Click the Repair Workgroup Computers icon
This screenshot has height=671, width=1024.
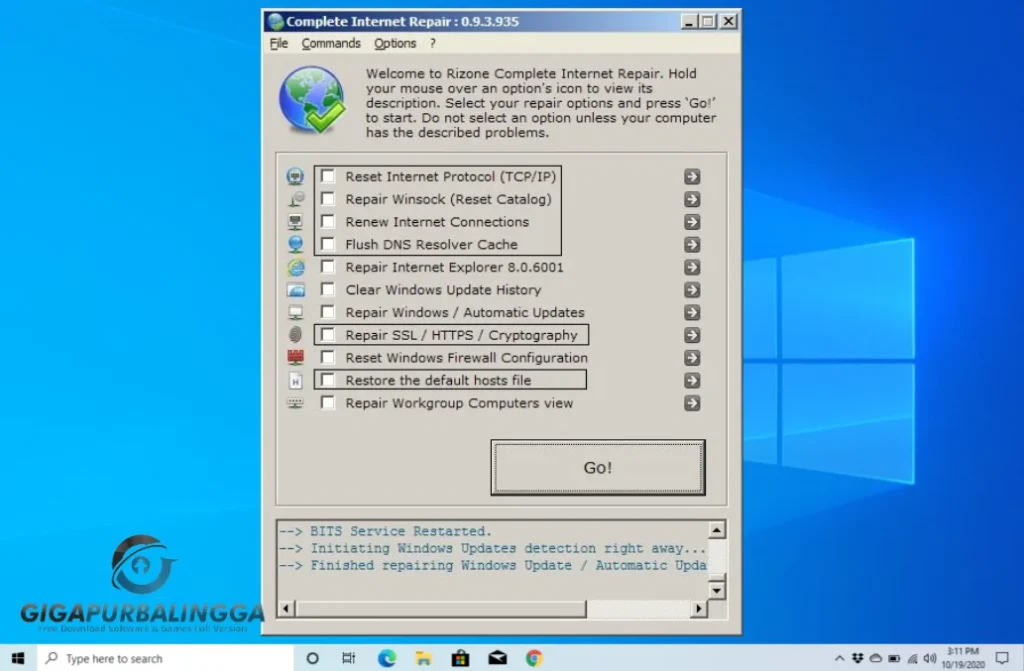295,402
